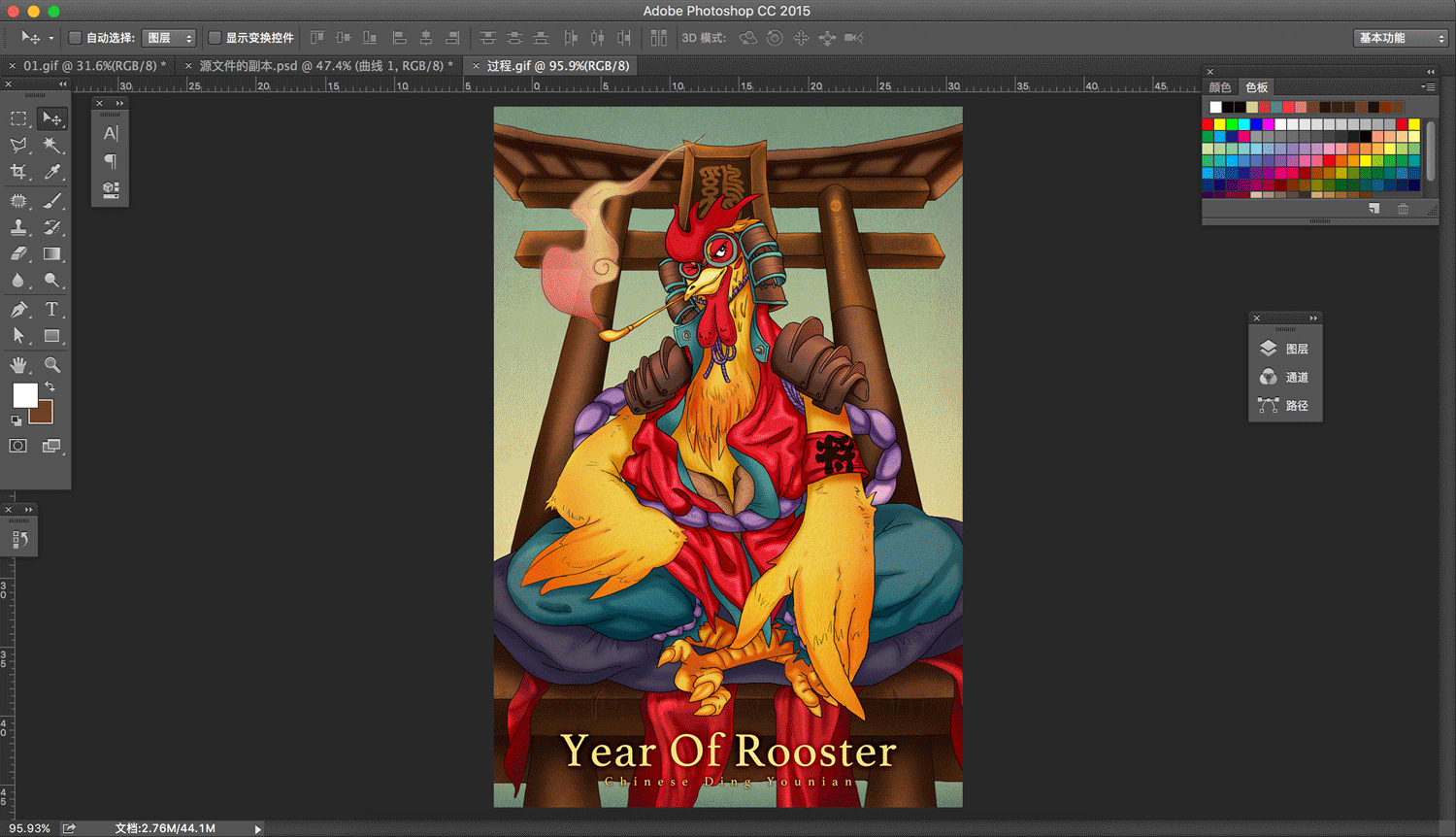Open the 3D panel icon
This screenshot has height=837, width=1456.
(111, 188)
